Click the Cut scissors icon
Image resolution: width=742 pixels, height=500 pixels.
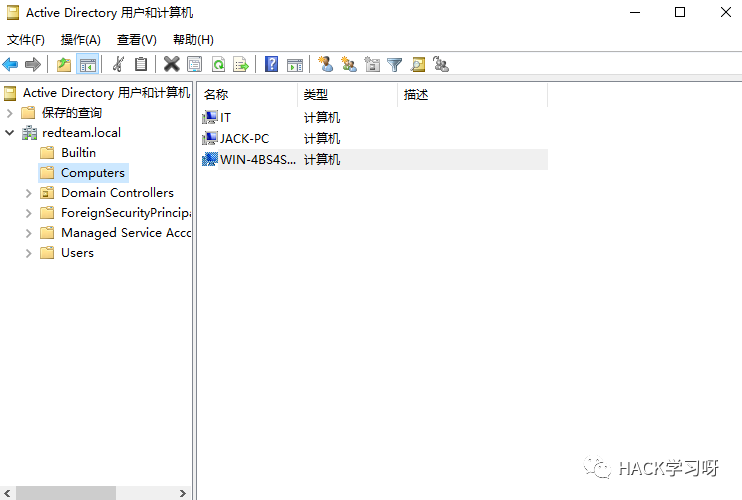point(118,64)
